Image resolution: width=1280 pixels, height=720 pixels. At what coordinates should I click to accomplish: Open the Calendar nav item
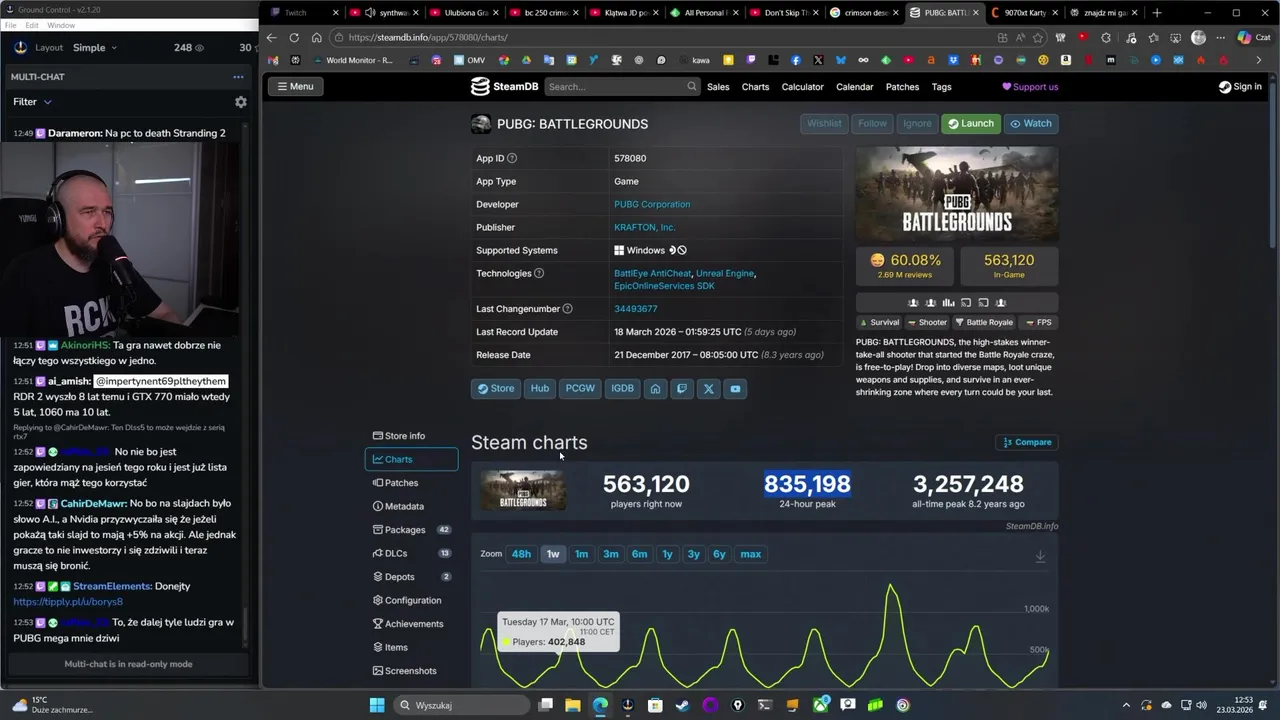pyautogui.click(x=854, y=87)
